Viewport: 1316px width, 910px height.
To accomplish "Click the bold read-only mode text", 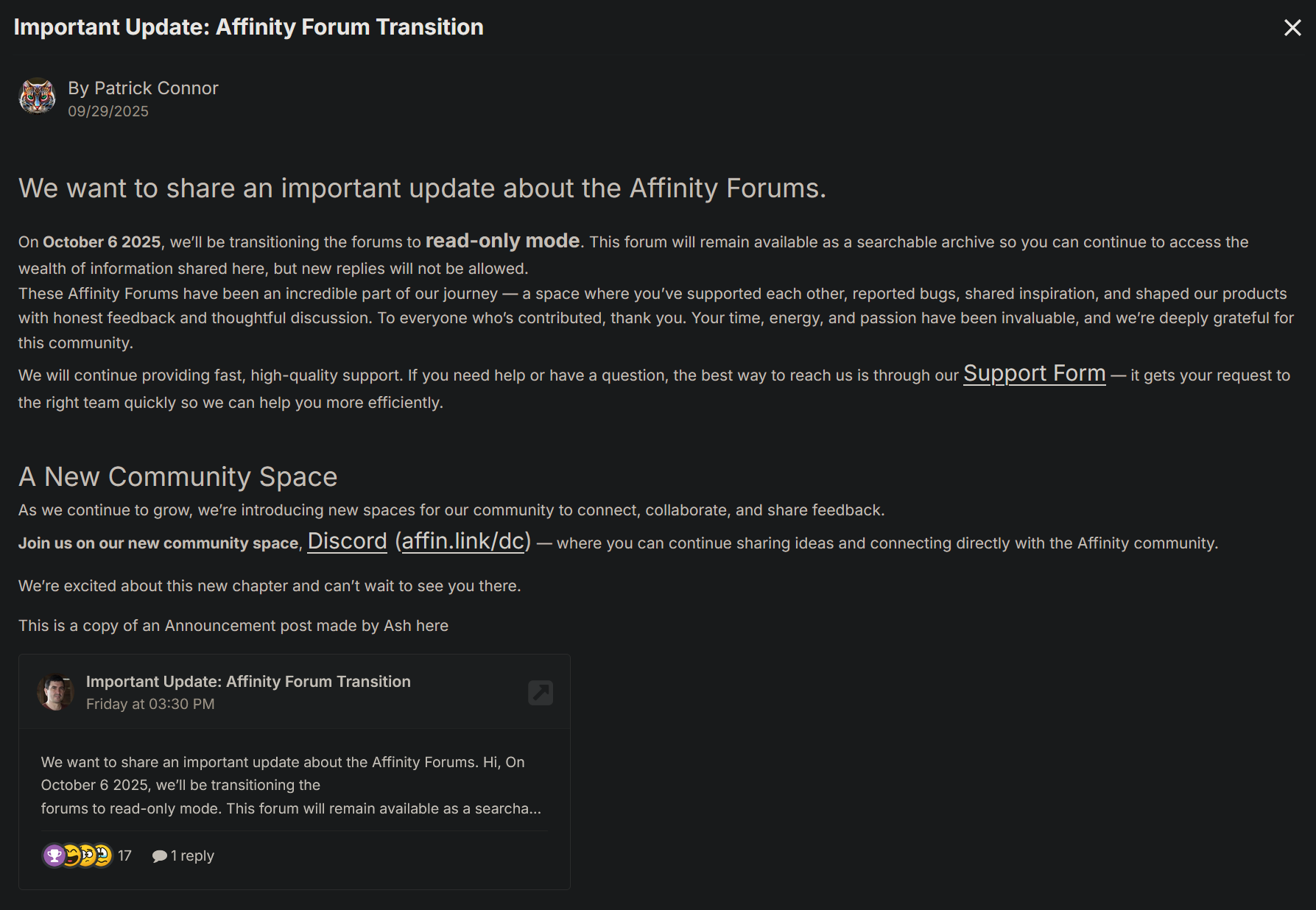I will click(502, 241).
